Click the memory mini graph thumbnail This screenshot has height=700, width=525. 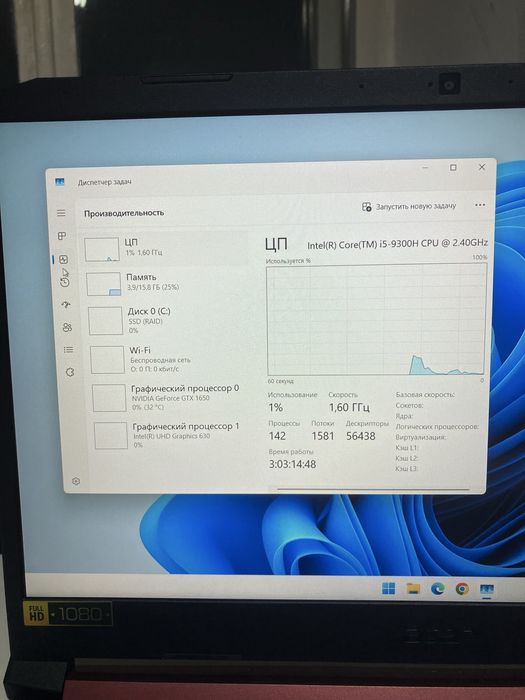104,284
